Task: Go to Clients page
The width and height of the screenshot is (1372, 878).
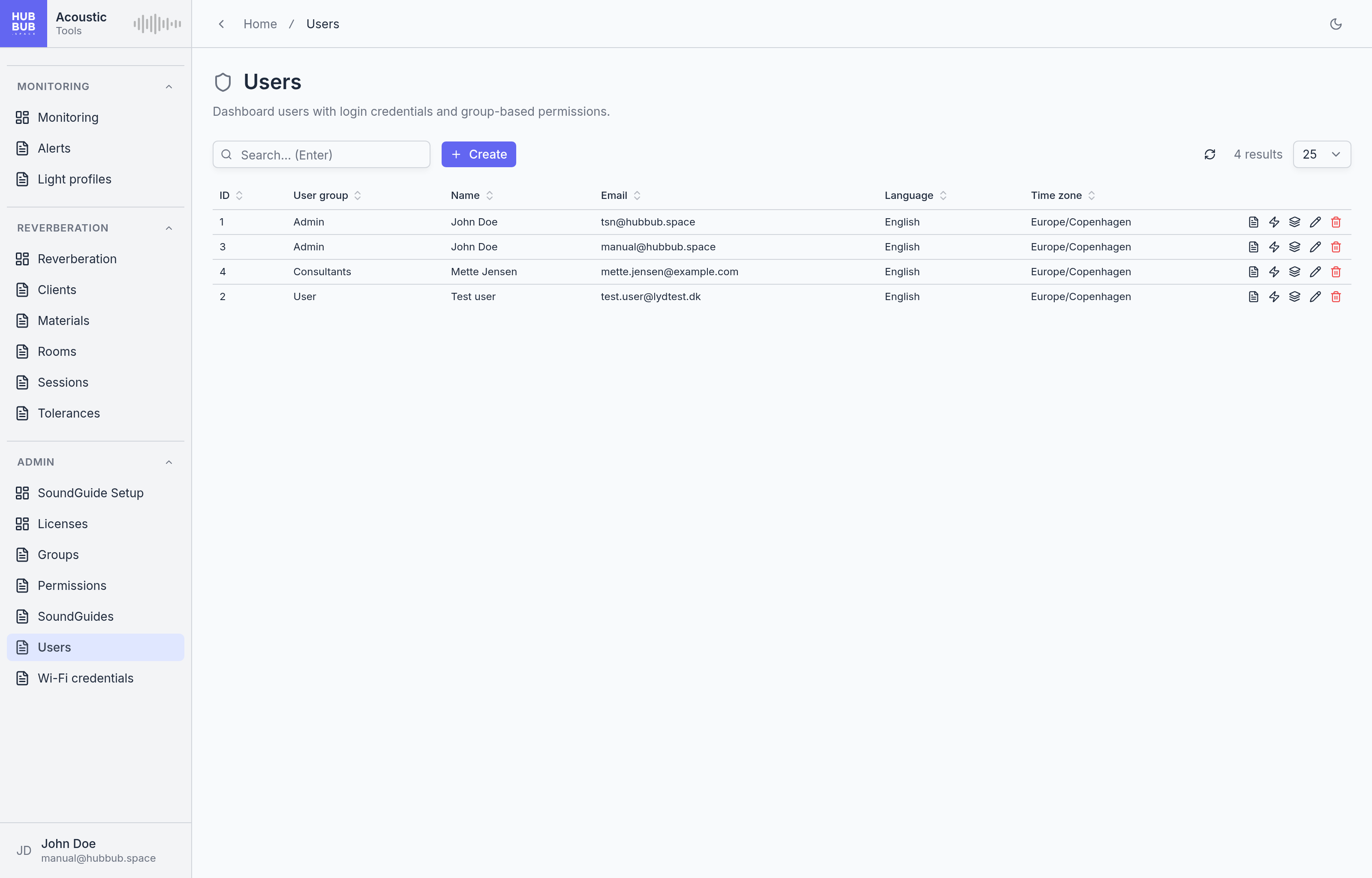Action: 95,290
